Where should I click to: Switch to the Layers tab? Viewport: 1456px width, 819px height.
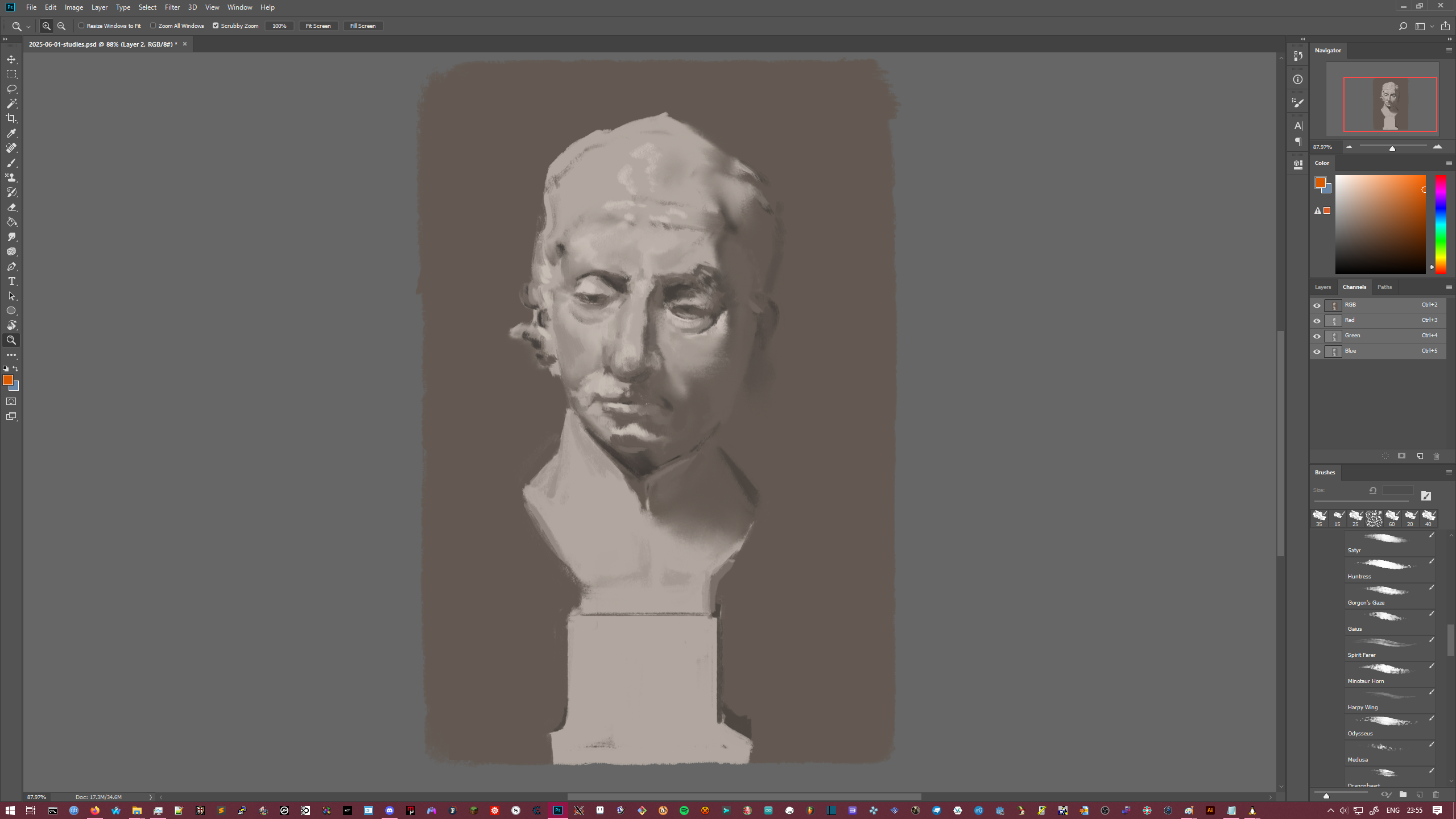pos(1322,287)
